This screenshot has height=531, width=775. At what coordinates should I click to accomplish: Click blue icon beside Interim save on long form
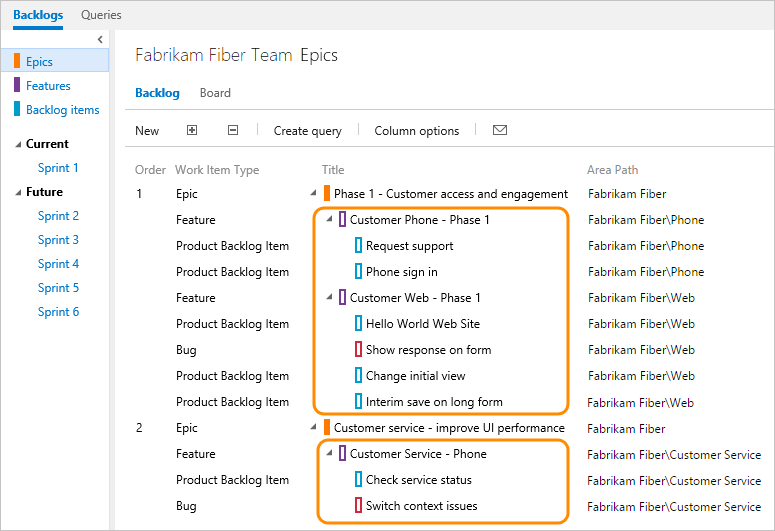tap(358, 401)
